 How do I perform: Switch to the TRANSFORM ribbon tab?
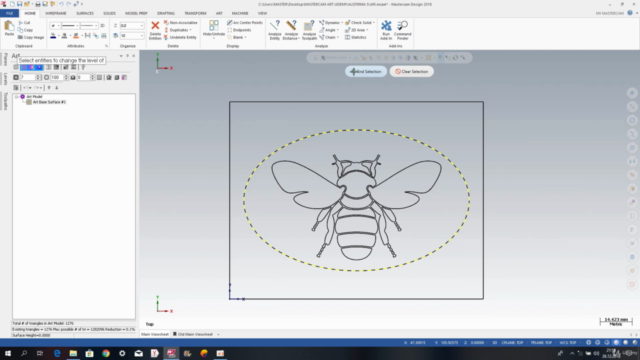pyautogui.click(x=195, y=13)
